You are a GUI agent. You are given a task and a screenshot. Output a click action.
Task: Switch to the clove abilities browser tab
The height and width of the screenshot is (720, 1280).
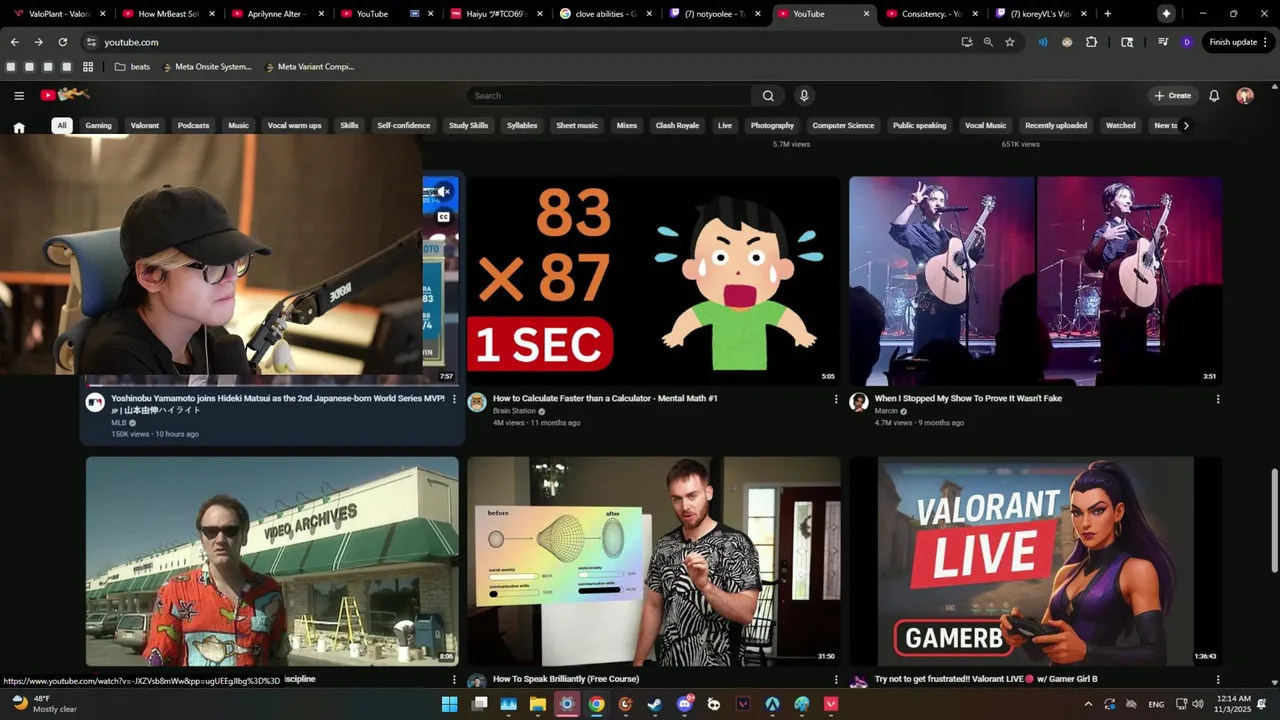603,14
